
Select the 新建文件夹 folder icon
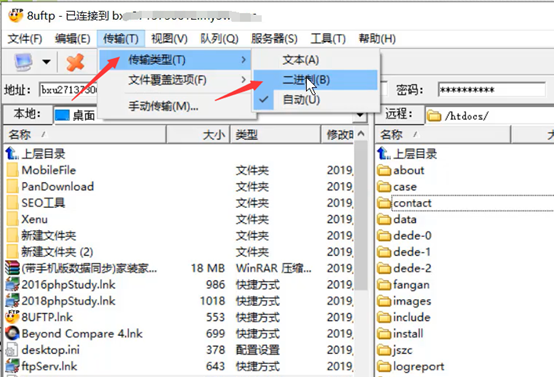tap(13, 235)
